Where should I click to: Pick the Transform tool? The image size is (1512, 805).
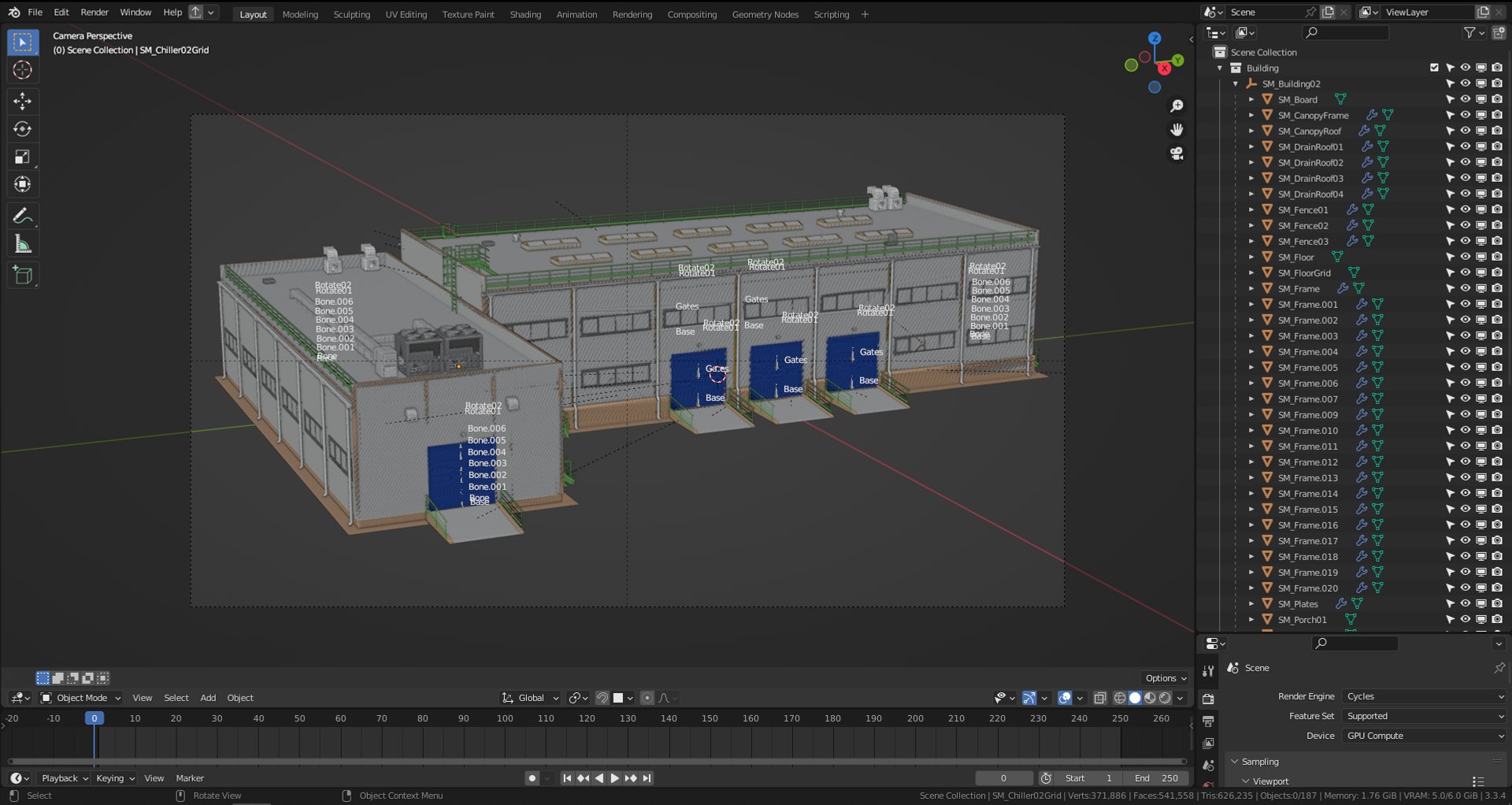coord(23,184)
